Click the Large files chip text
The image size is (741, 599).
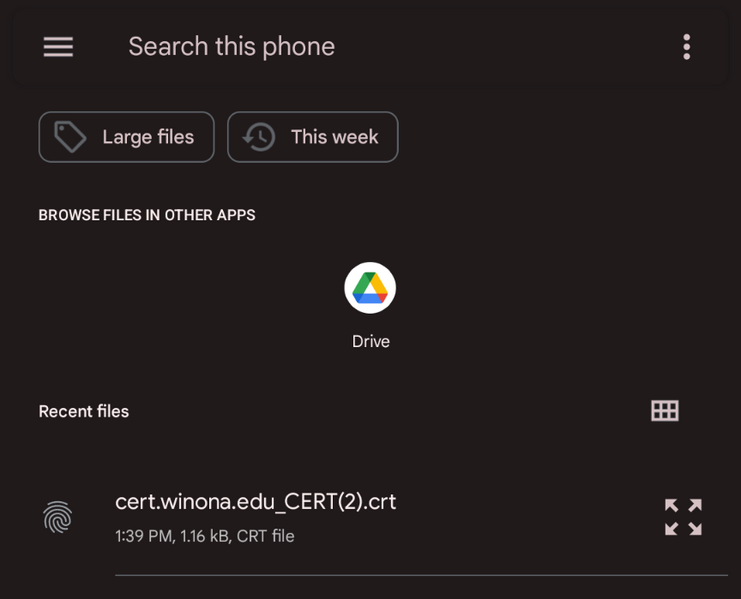148,137
